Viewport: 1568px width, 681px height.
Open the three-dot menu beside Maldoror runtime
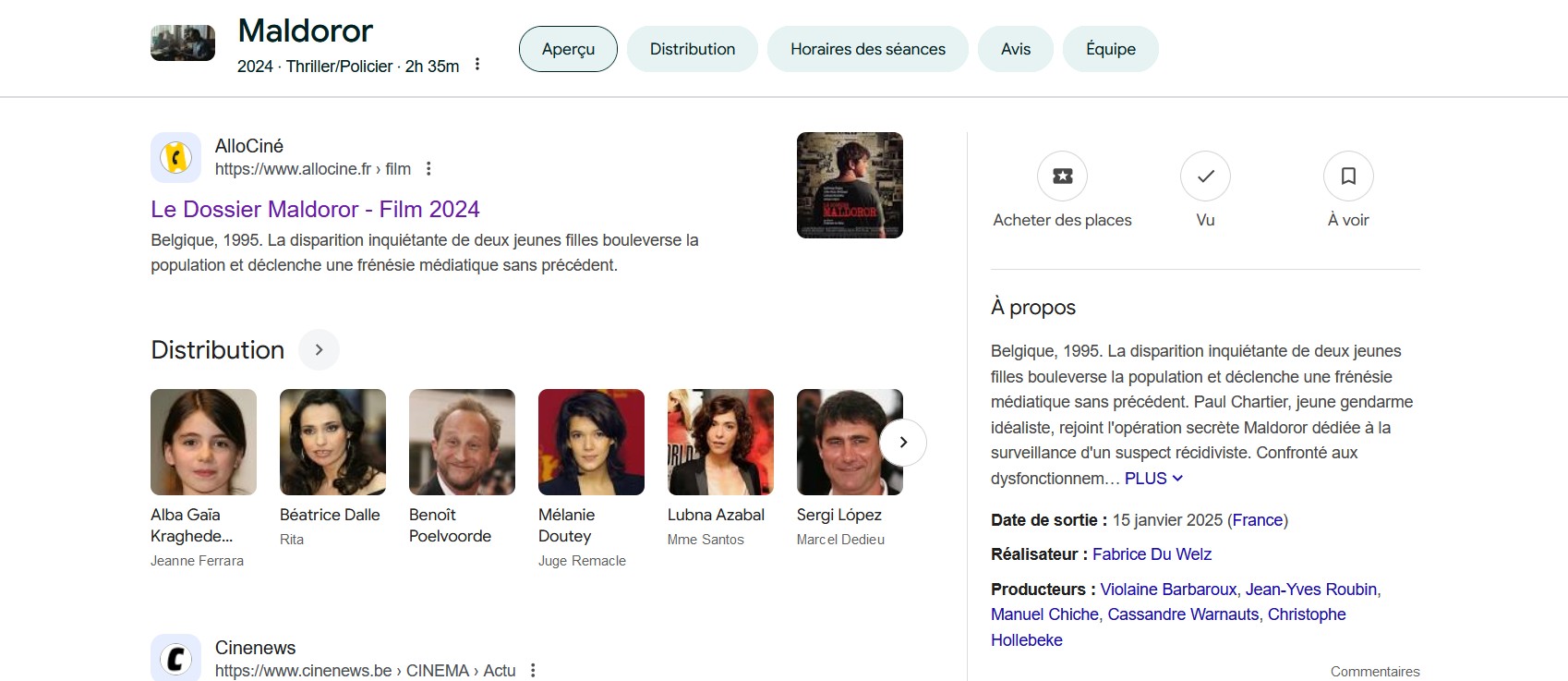click(x=477, y=65)
